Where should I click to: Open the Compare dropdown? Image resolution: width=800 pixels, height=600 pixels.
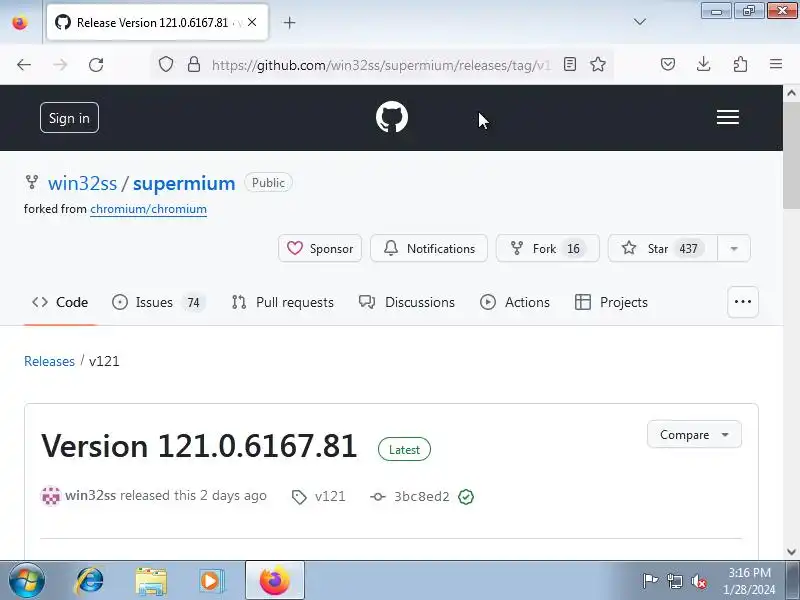tap(694, 435)
